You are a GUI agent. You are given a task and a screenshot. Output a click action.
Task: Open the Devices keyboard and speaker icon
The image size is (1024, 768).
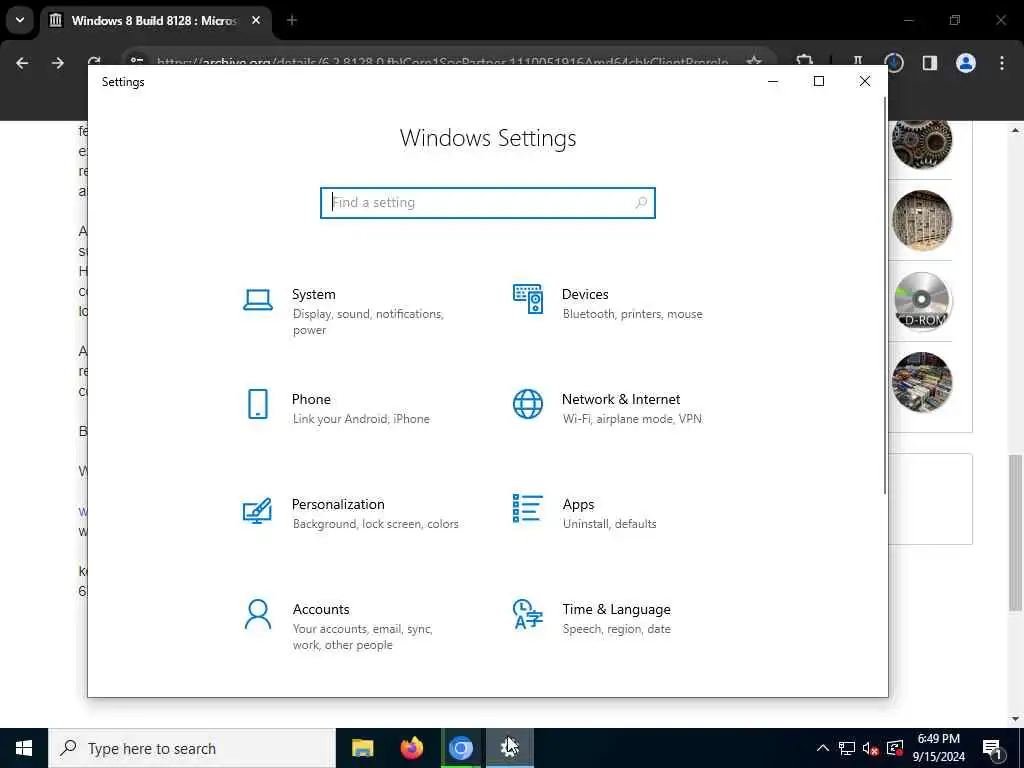click(x=528, y=299)
